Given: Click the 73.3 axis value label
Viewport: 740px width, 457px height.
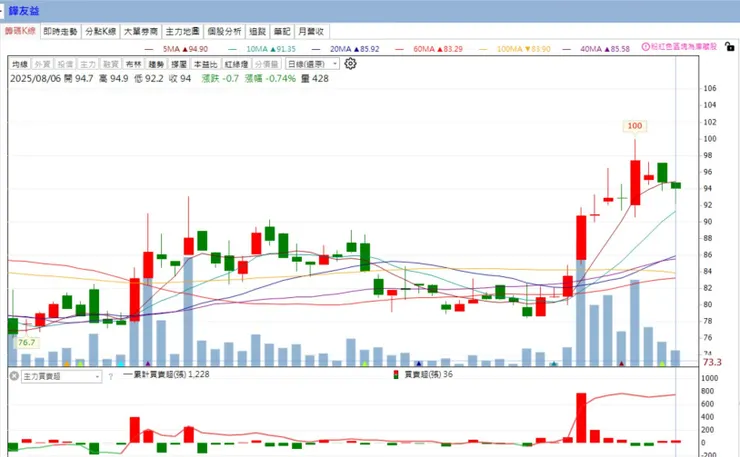Looking at the screenshot, I should coord(712,363).
